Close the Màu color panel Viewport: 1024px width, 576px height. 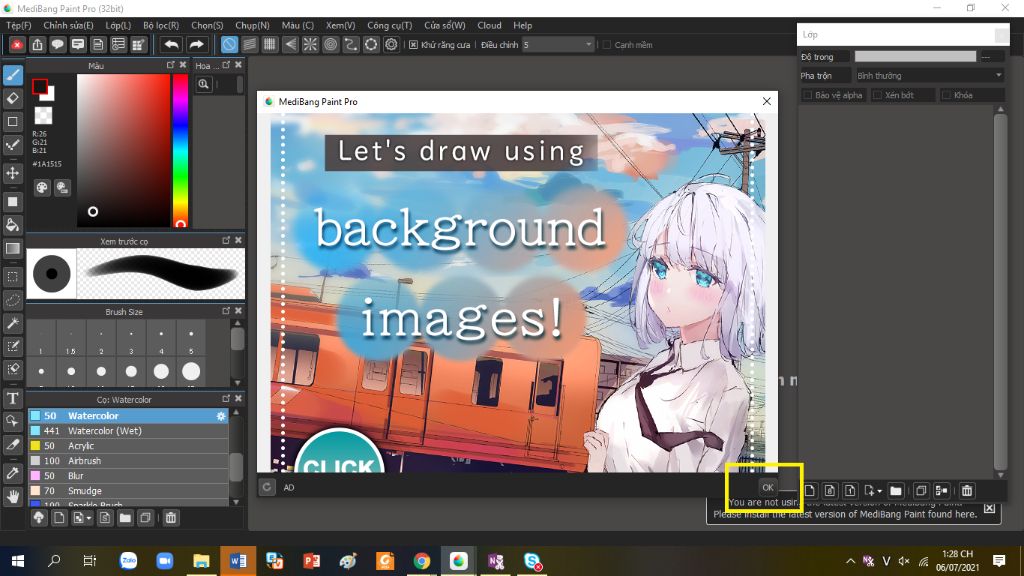click(183, 65)
